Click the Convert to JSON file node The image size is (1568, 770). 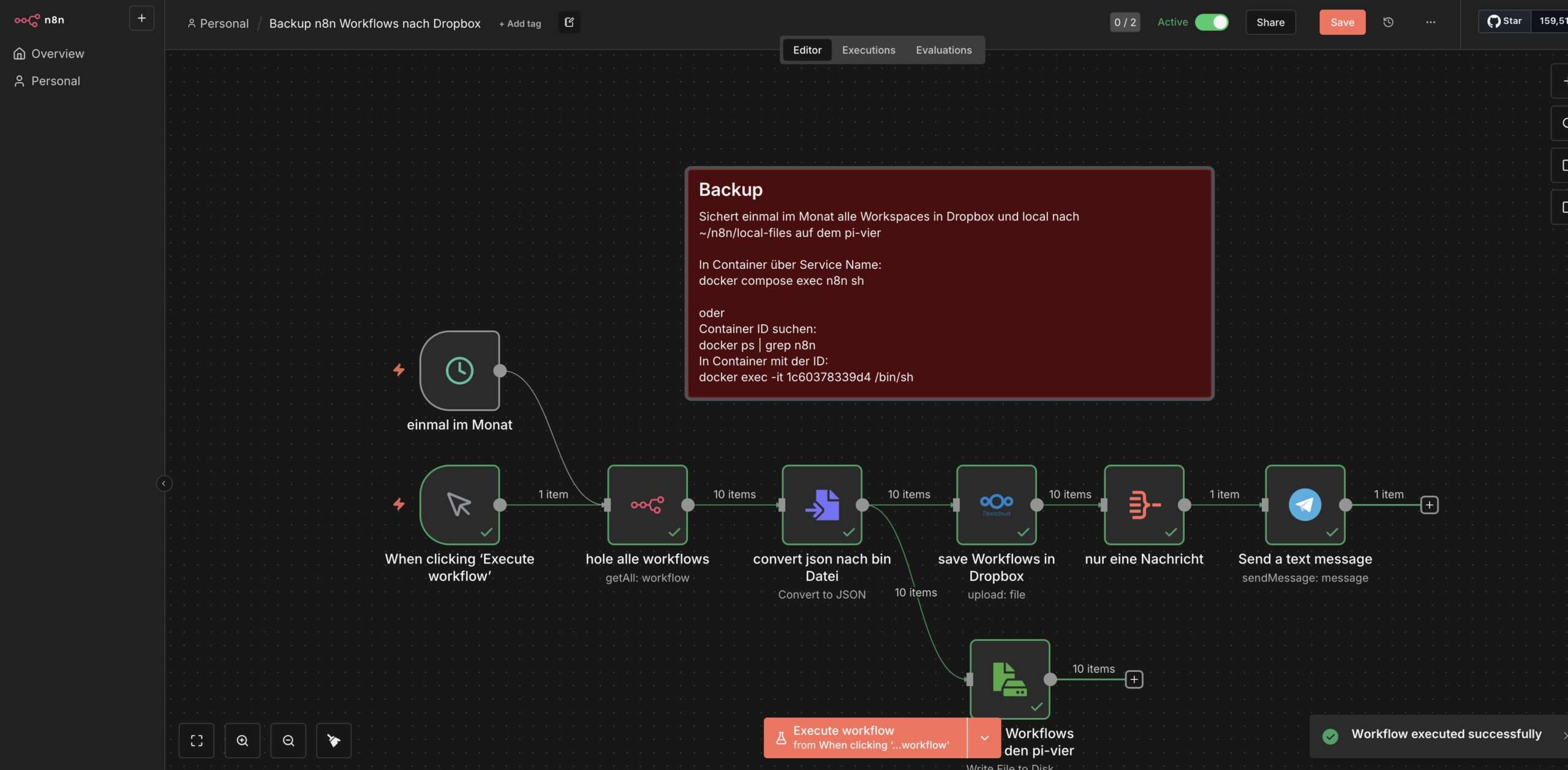821,505
